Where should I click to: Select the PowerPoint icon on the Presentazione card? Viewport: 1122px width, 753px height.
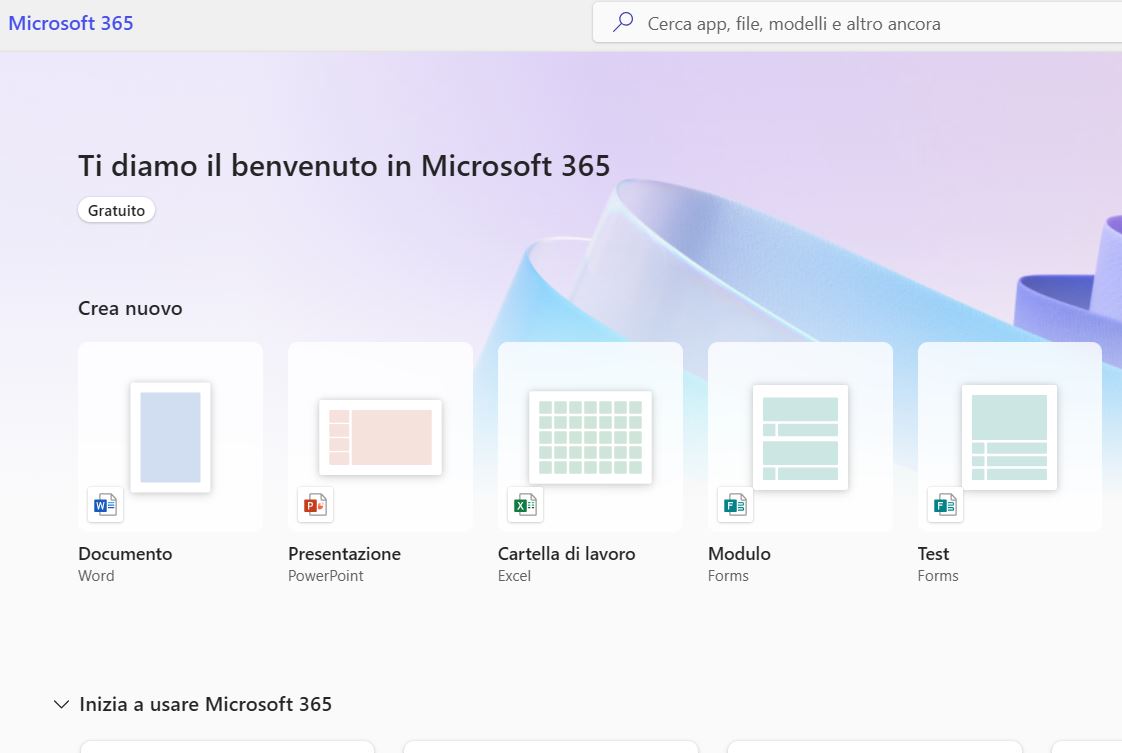(315, 504)
